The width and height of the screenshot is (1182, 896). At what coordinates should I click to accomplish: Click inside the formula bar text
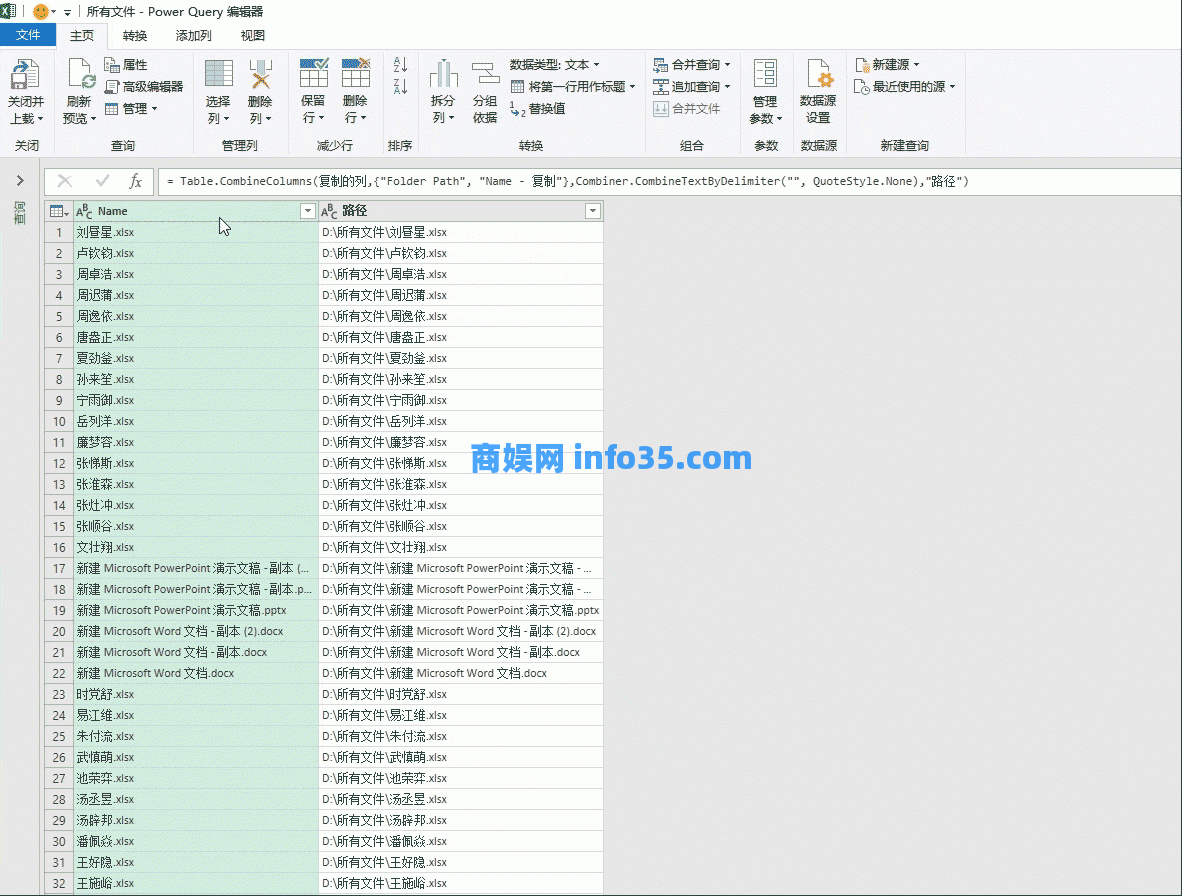(x=568, y=182)
